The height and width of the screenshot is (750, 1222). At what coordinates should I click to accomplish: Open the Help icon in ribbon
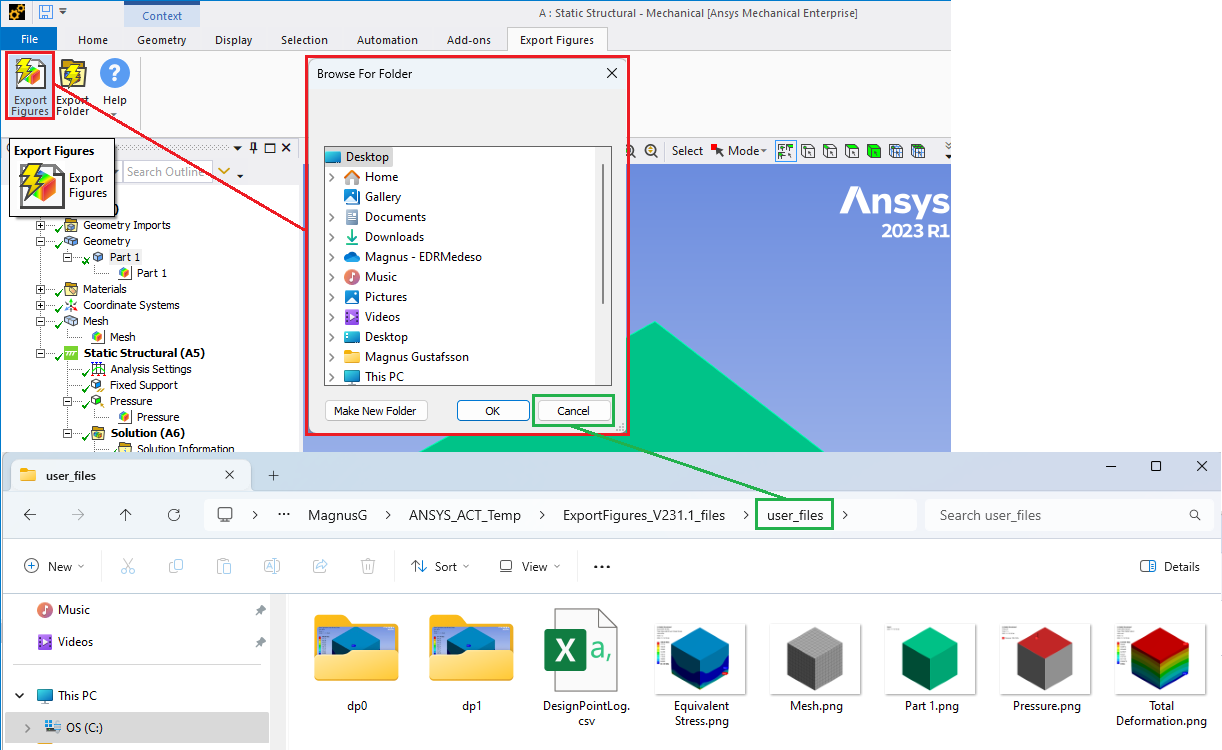coord(115,83)
